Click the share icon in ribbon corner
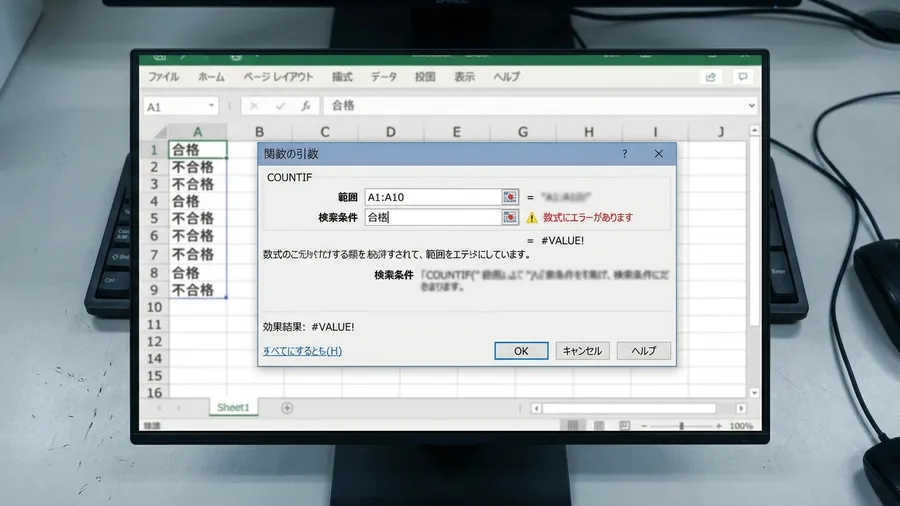900x506 pixels. 711,77
